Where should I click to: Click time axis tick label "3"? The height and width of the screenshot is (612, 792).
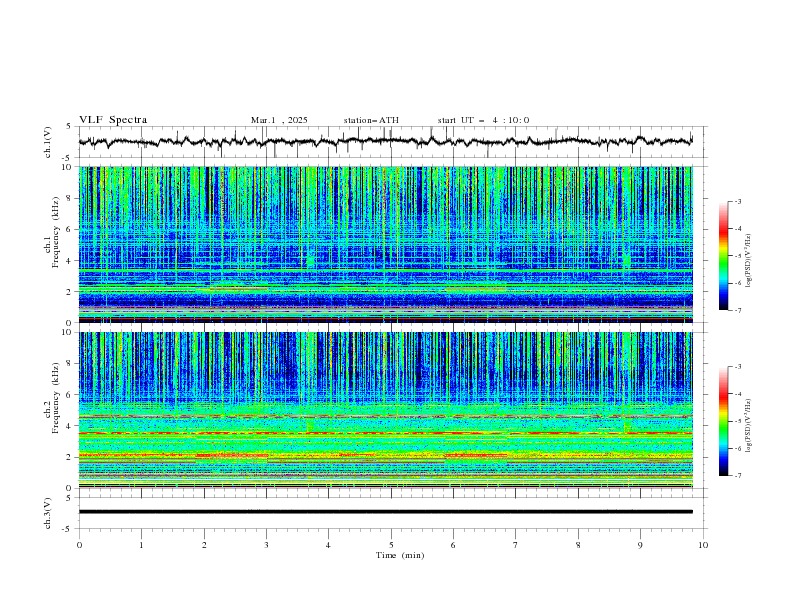click(x=267, y=545)
